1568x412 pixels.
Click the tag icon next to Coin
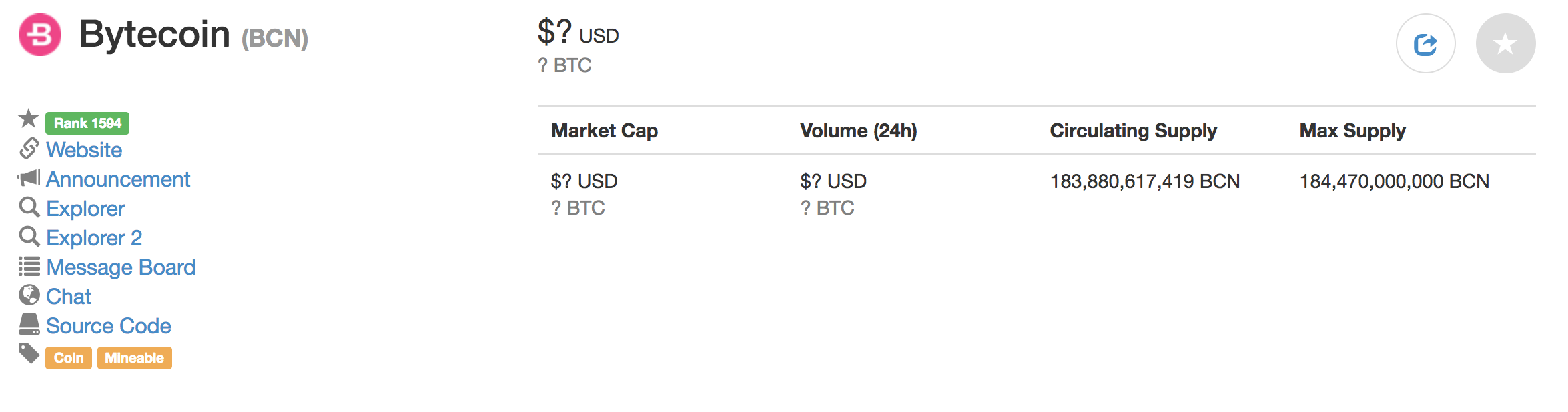click(x=29, y=353)
